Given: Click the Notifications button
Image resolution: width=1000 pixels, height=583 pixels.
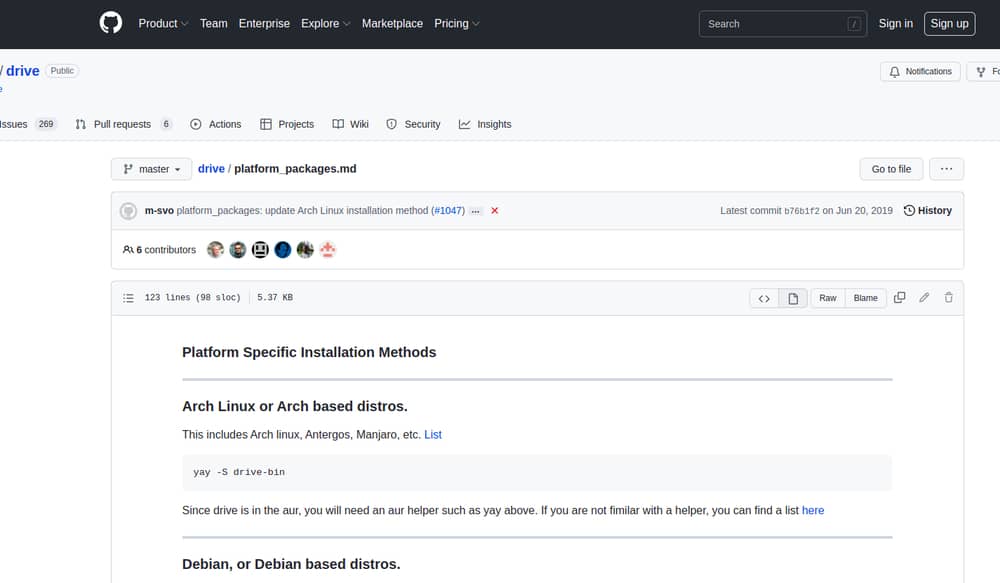Looking at the screenshot, I should point(920,71).
